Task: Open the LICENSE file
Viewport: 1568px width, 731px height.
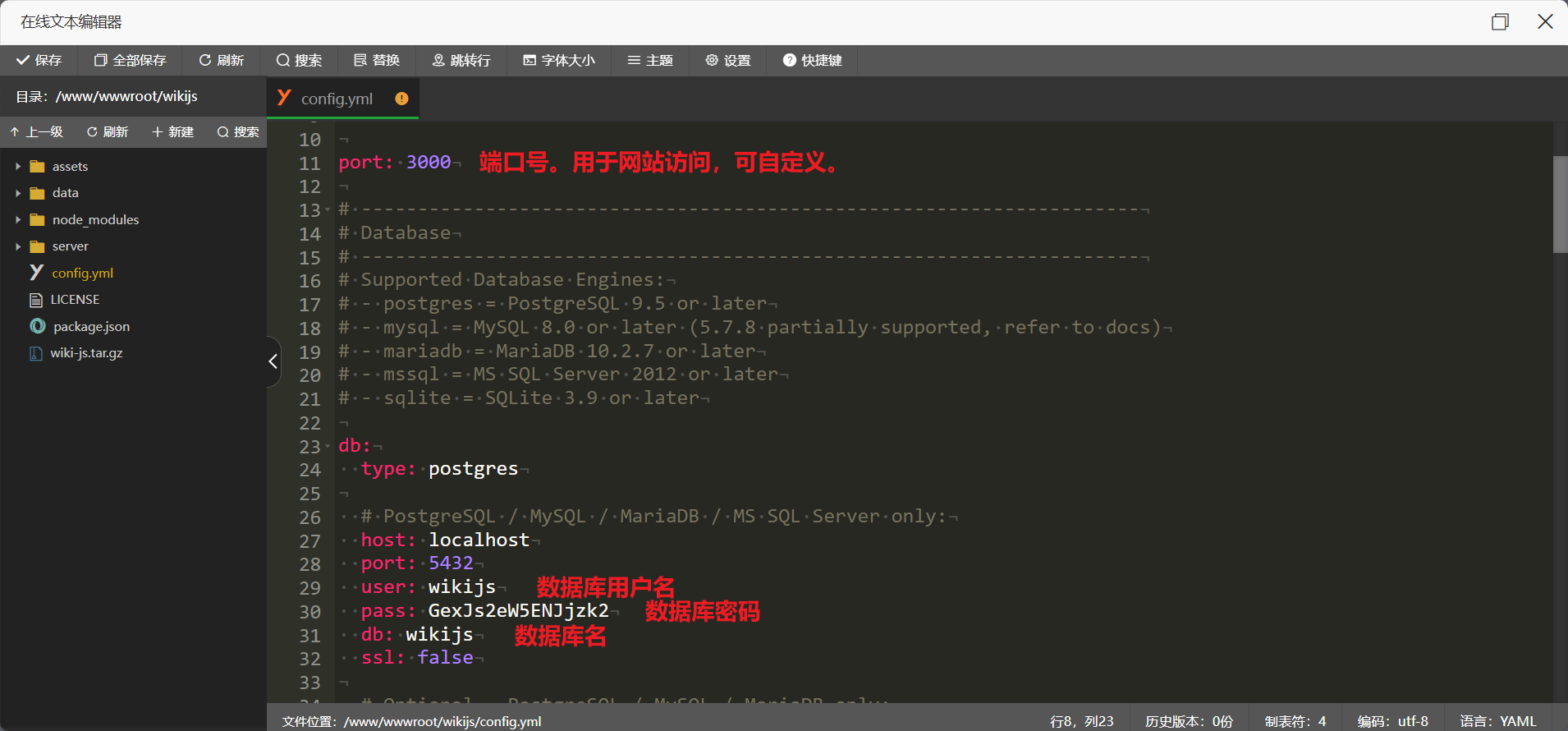Action: [75, 300]
